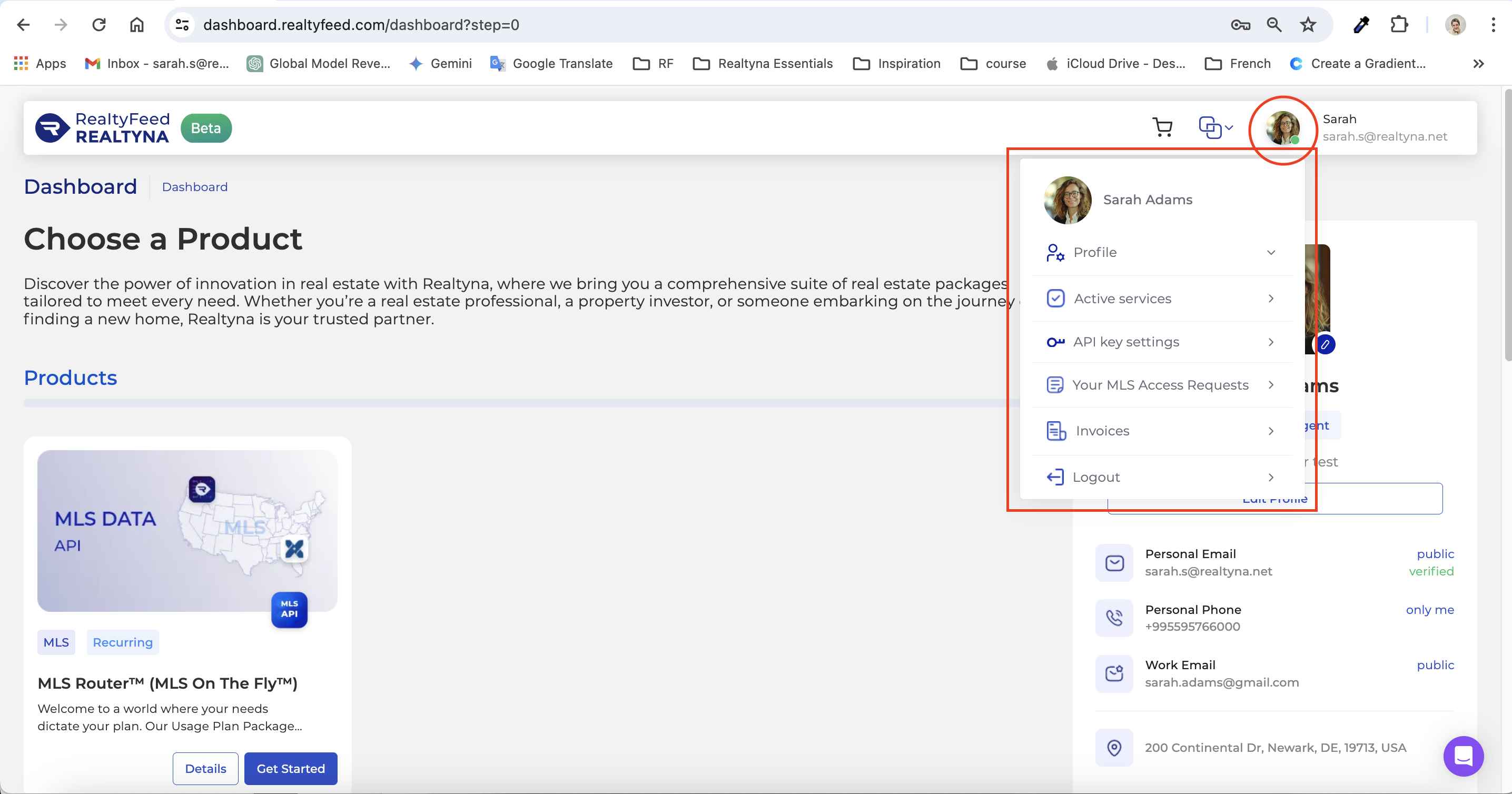Click the address location pin icon
Screen dimensions: 1512x794
pos(1114,748)
